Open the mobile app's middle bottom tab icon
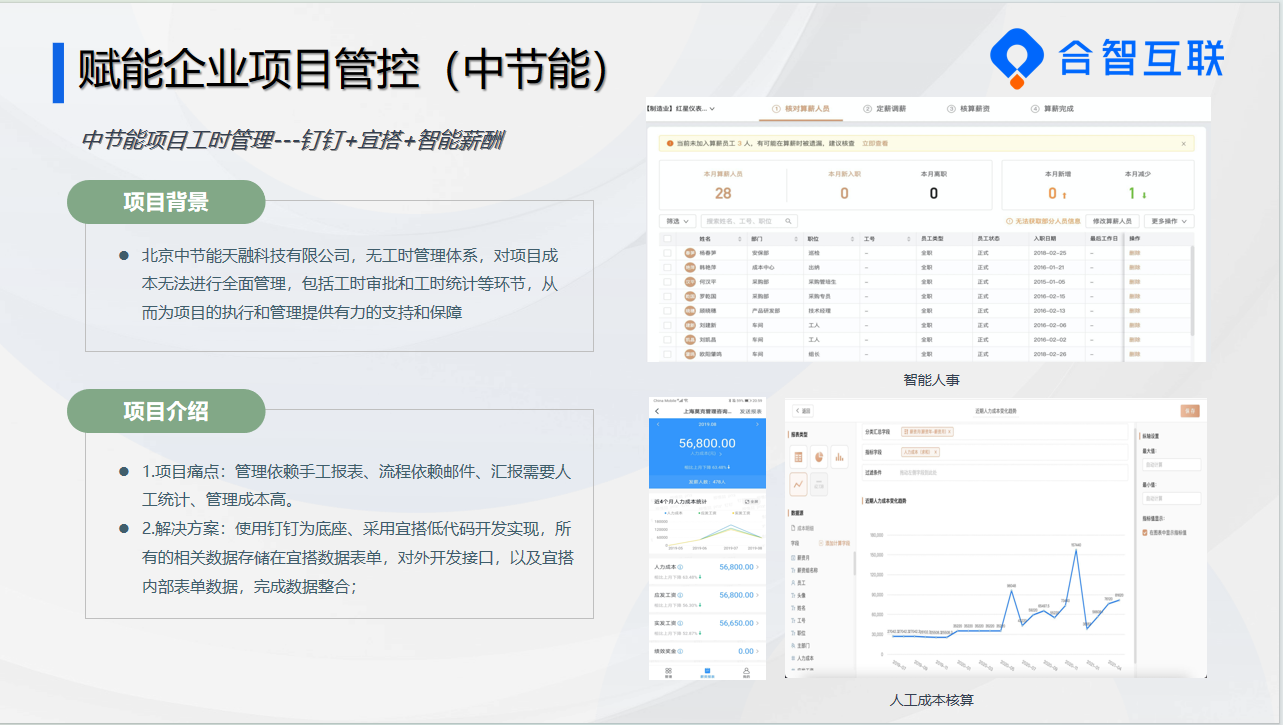 point(707,671)
